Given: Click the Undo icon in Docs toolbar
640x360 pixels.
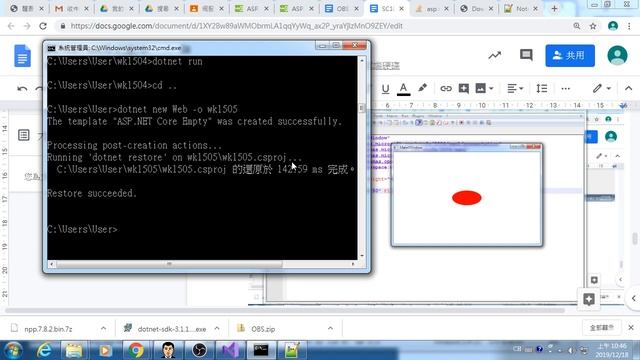Looking at the screenshot, I should 22,89.
